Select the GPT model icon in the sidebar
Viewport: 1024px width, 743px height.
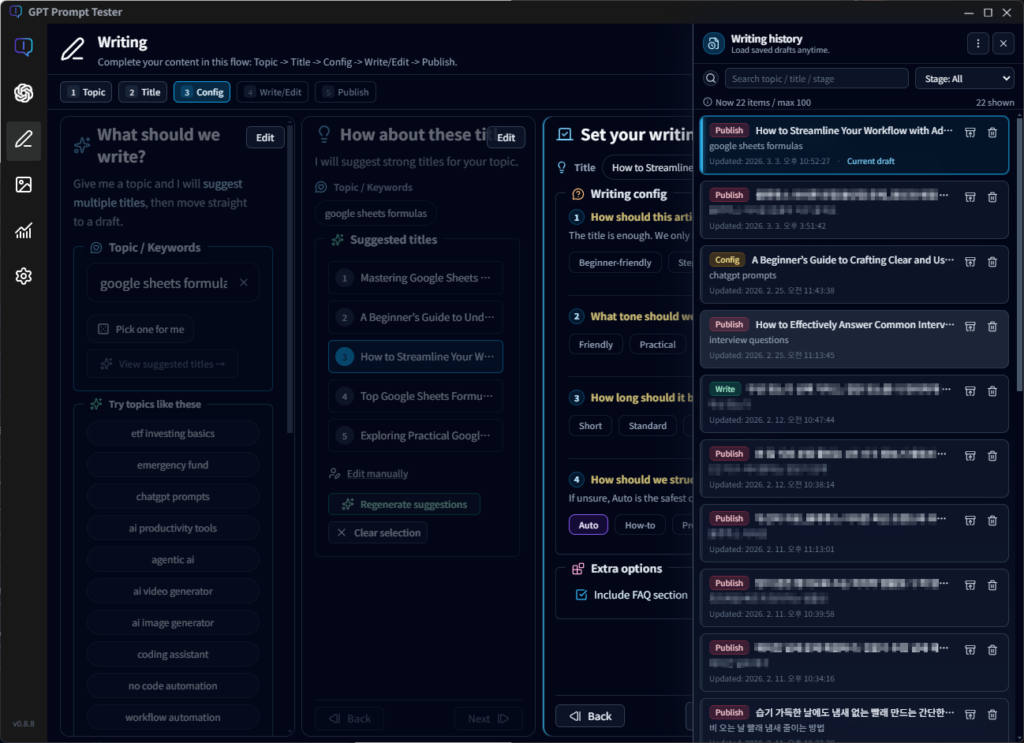pyautogui.click(x=23, y=92)
